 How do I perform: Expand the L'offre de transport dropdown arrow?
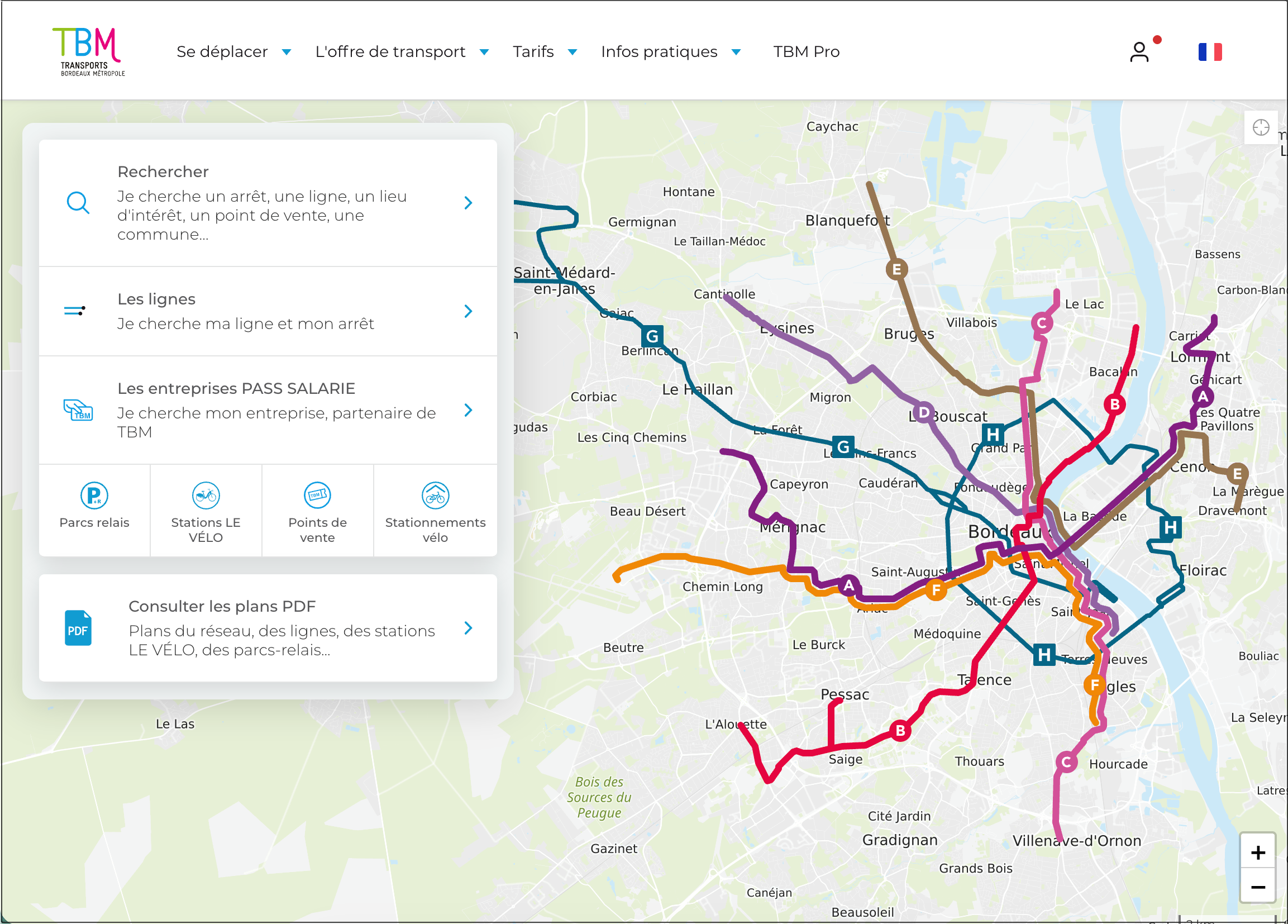point(484,53)
